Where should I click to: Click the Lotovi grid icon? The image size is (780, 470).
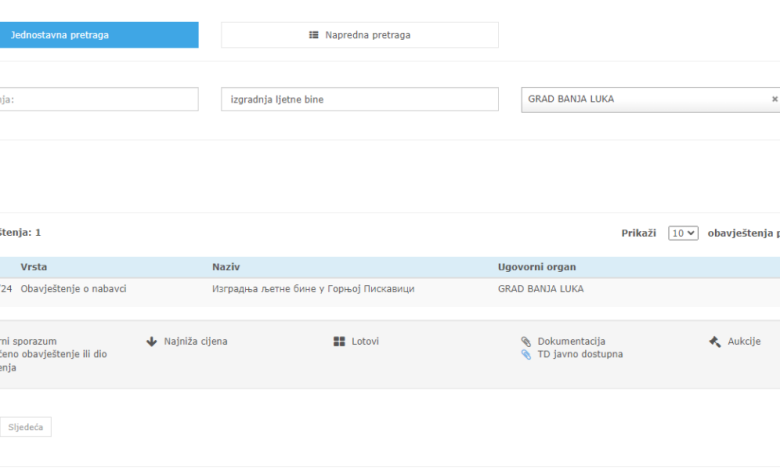tap(339, 341)
